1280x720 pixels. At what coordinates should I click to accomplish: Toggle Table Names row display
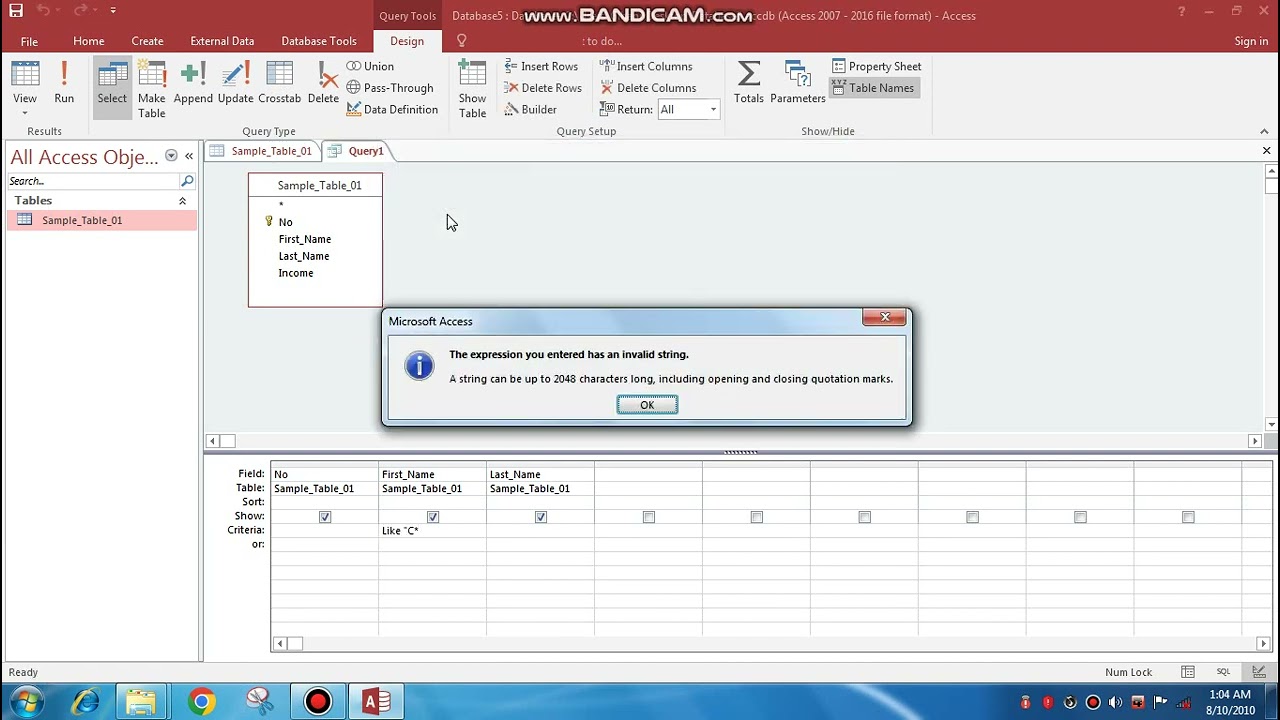873,88
